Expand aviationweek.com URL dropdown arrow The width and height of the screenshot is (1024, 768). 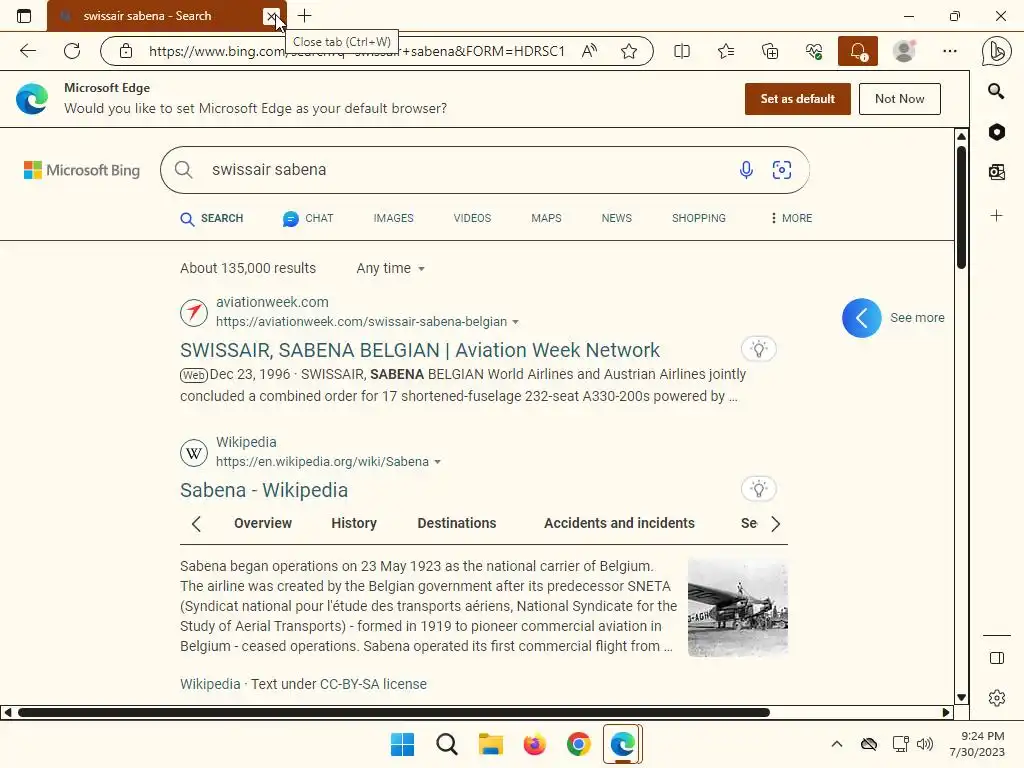[515, 322]
